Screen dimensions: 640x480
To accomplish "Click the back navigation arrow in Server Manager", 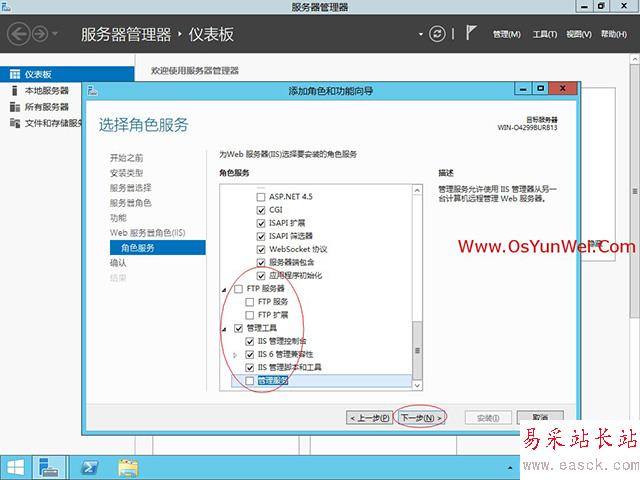I will [x=19, y=34].
